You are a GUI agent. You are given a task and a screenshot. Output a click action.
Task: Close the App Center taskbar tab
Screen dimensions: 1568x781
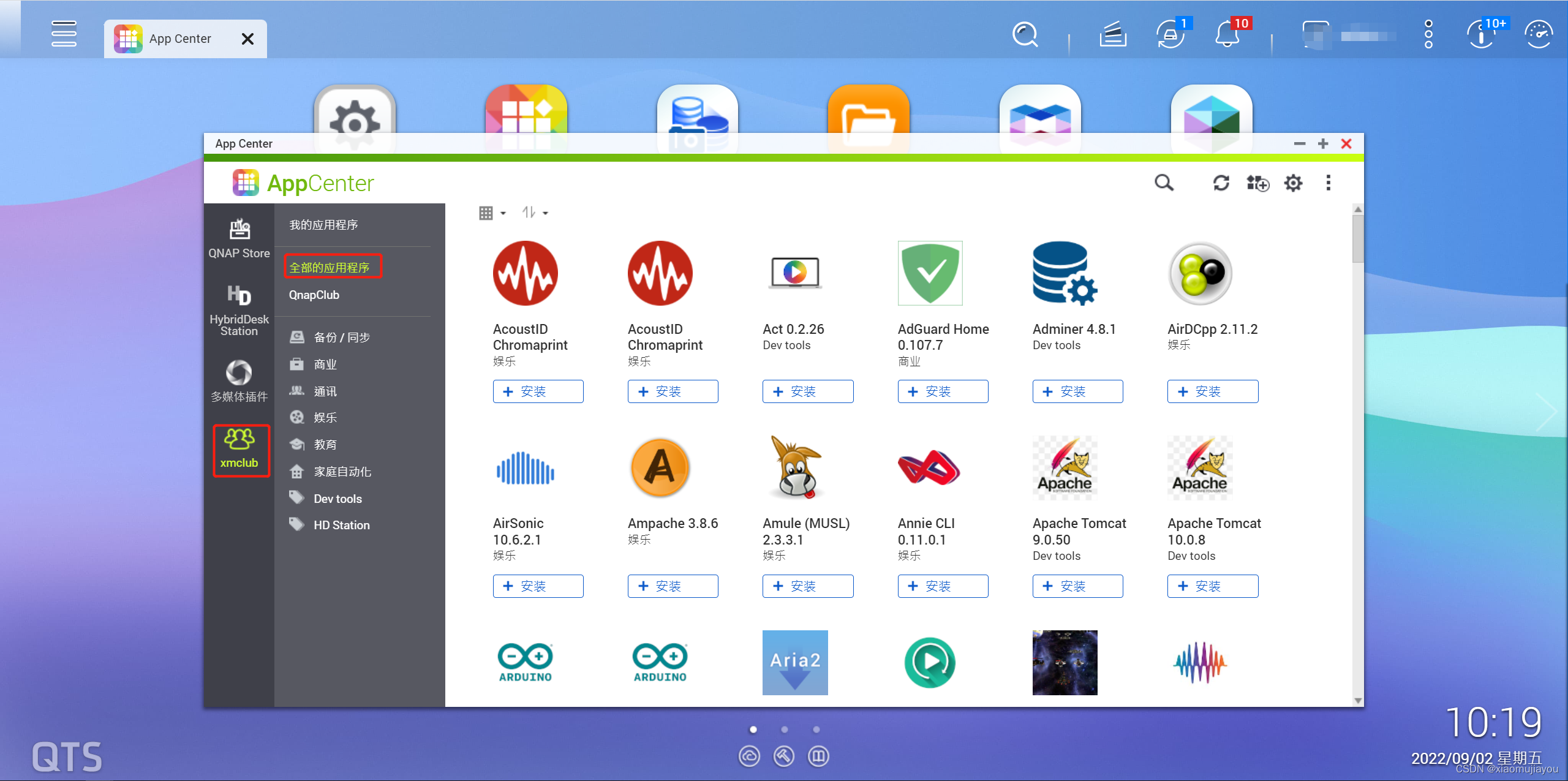click(x=247, y=39)
